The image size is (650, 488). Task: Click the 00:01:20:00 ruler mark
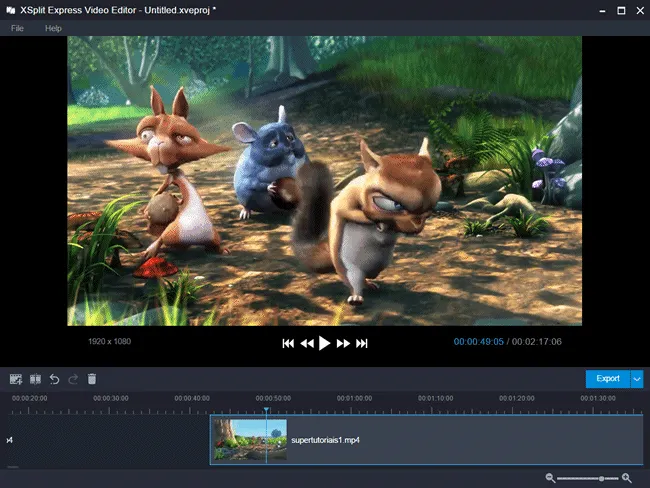coord(517,398)
